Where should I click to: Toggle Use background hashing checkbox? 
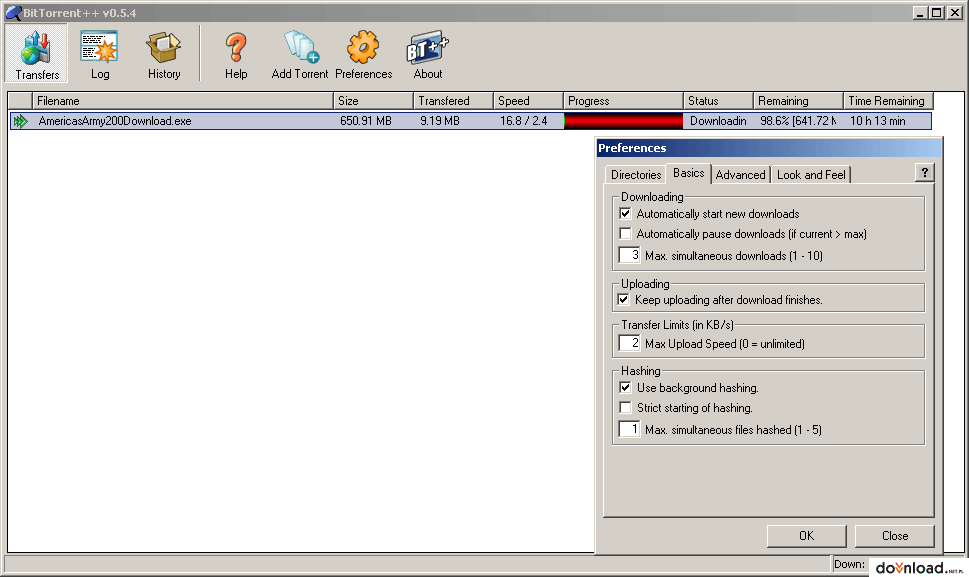tap(625, 387)
